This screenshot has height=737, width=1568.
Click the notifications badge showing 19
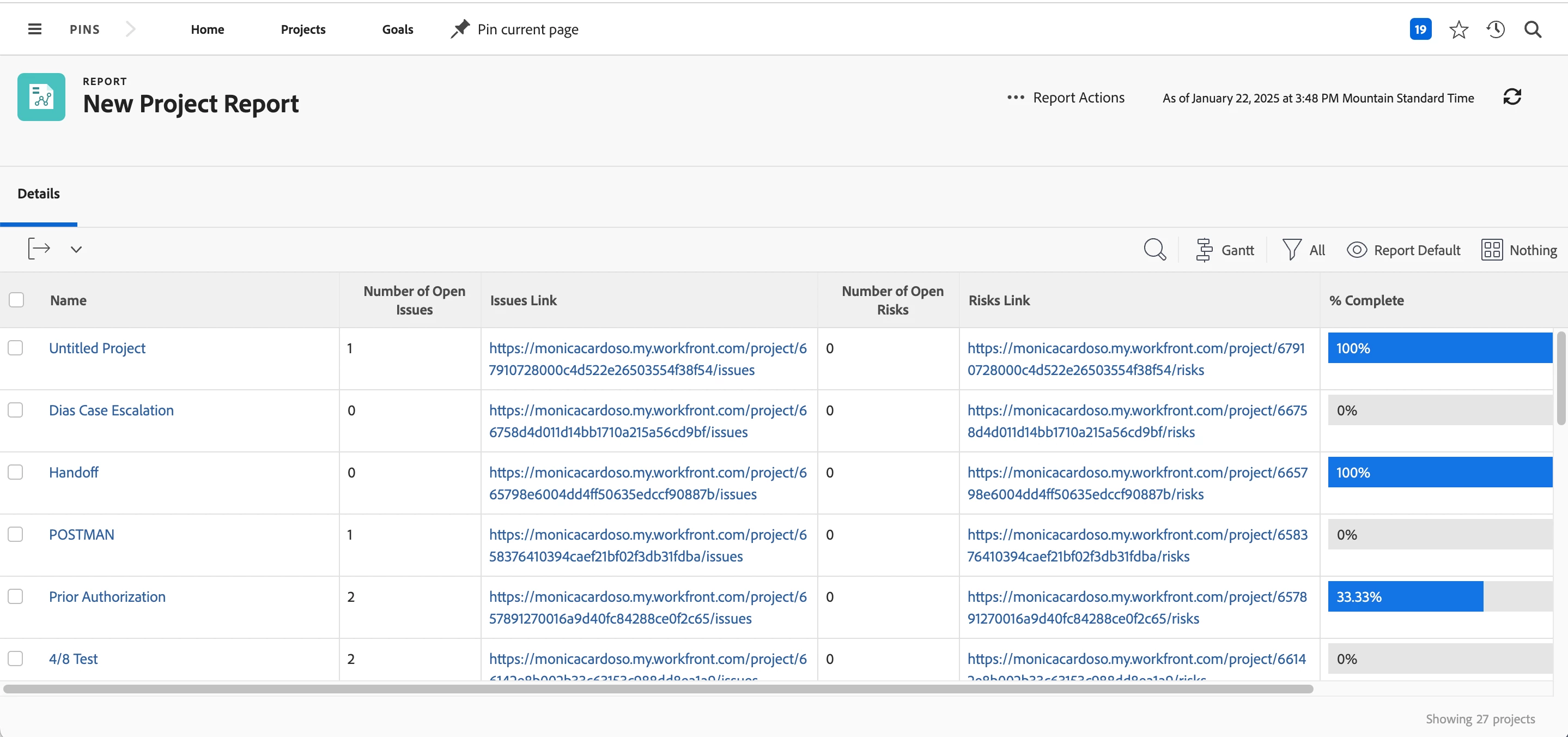pyautogui.click(x=1420, y=29)
